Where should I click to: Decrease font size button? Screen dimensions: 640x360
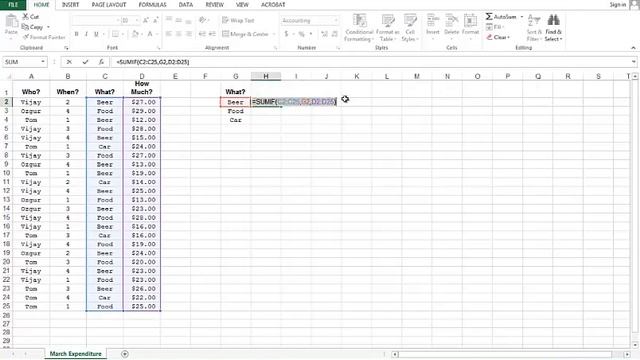(x=156, y=20)
